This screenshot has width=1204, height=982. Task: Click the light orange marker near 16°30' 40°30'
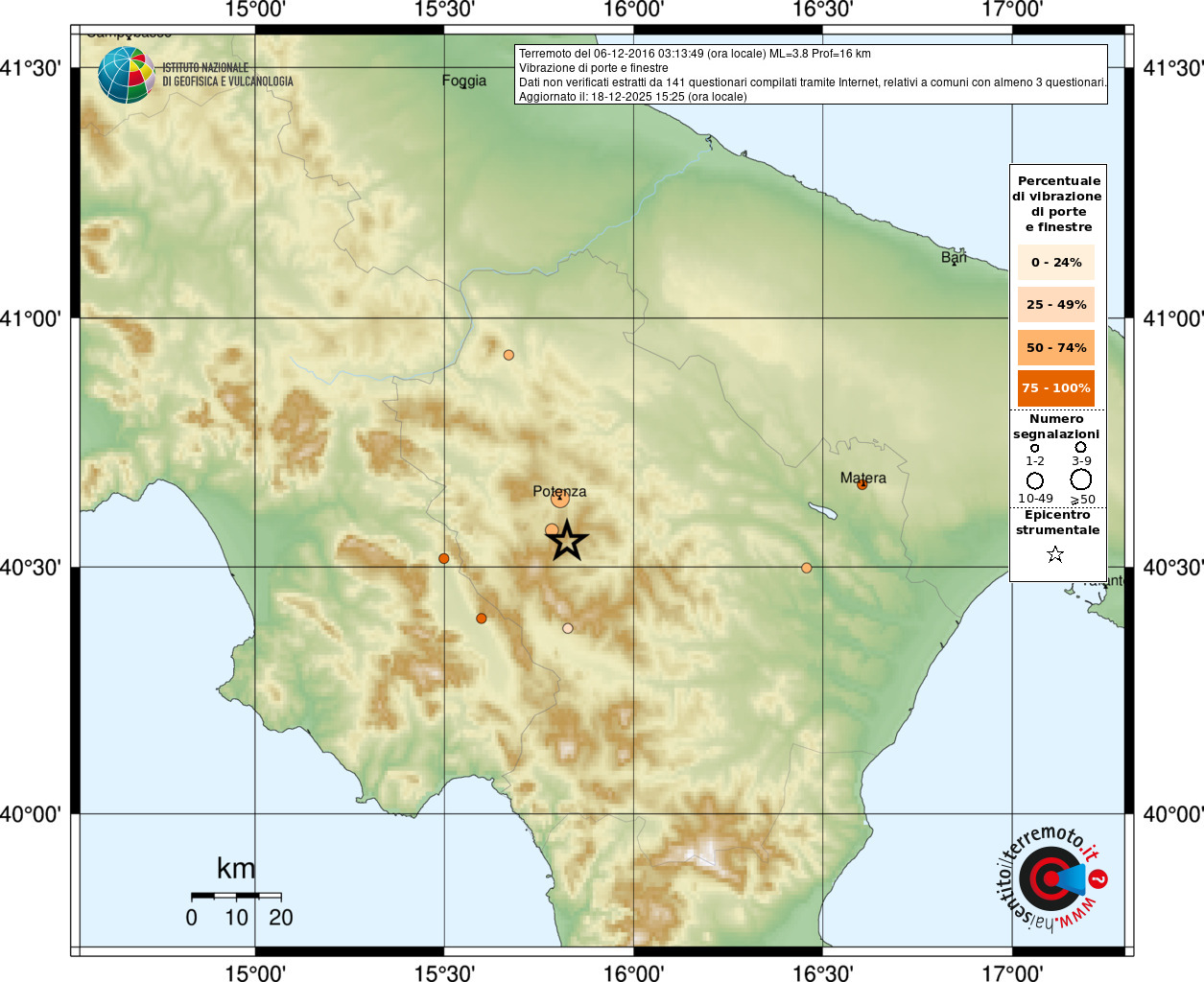point(807,568)
